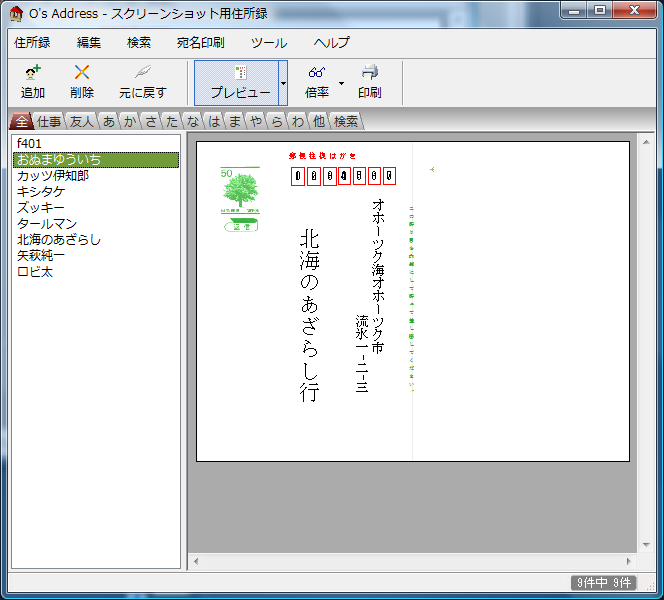
Task: Click the postcard preview image
Action: (412, 301)
